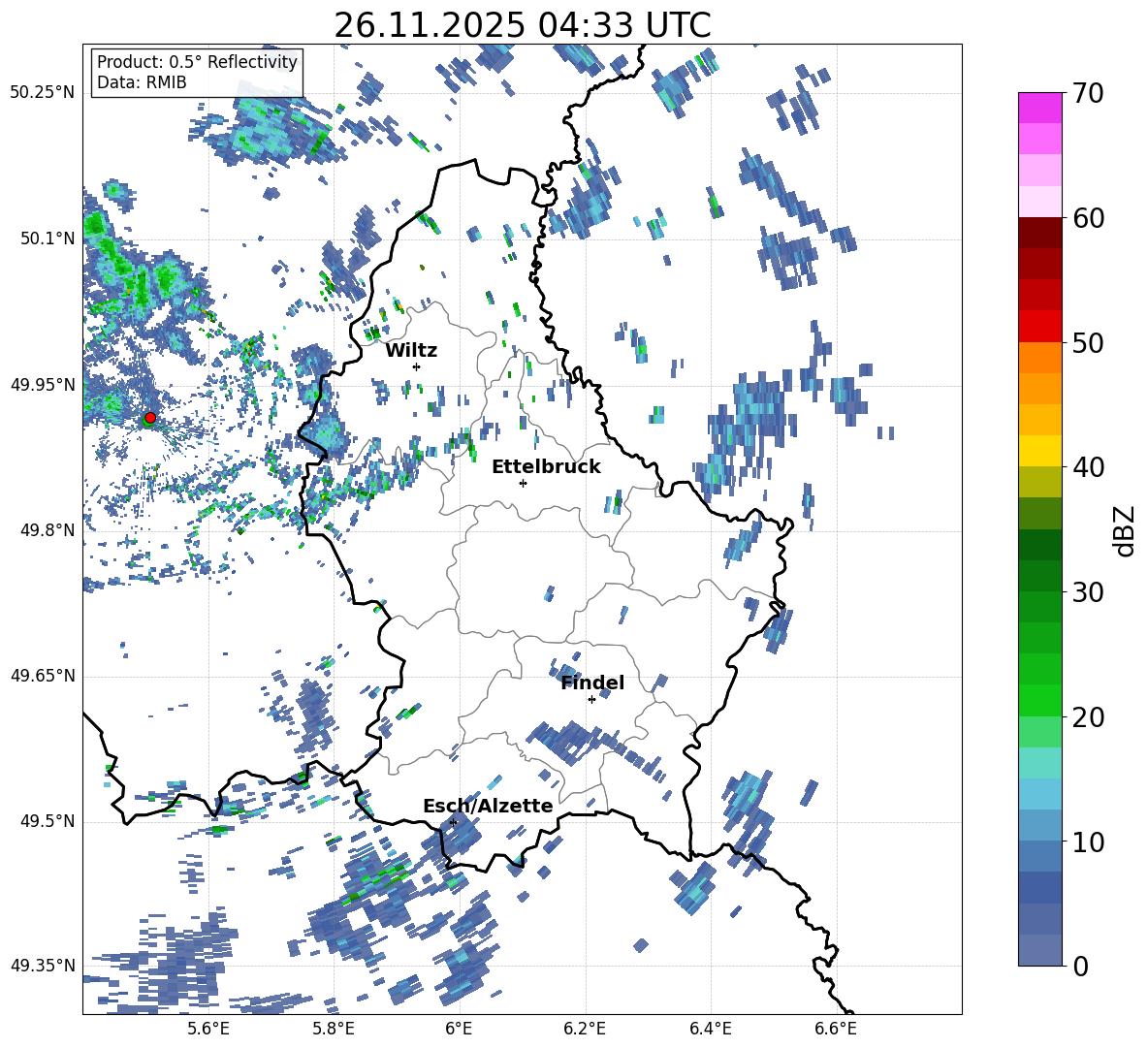This screenshot has height=1048, width=1148.
Task: Click the dBZ colorbar label
Action: coord(1125,530)
